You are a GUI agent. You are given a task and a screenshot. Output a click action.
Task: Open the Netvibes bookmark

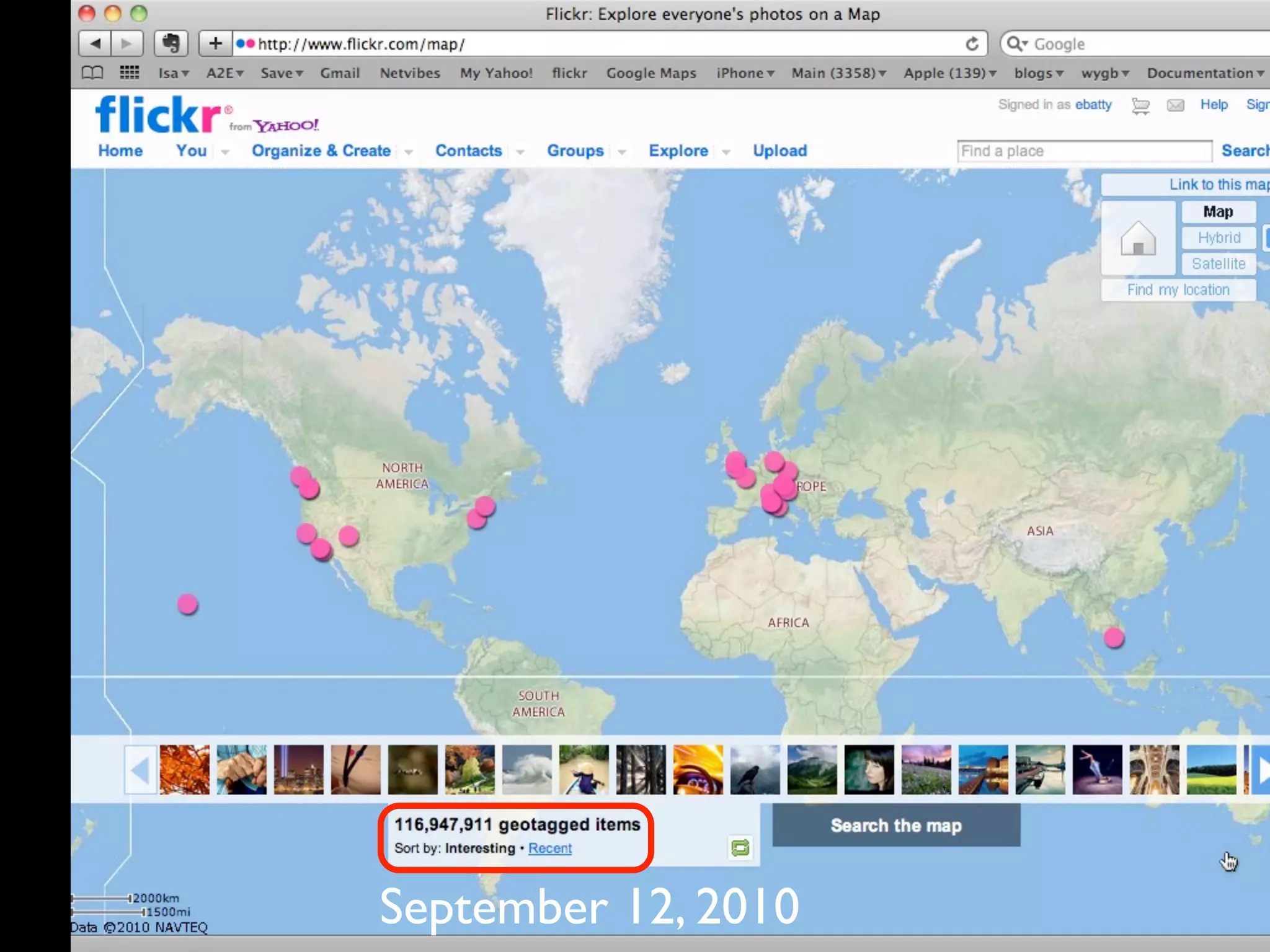click(410, 73)
